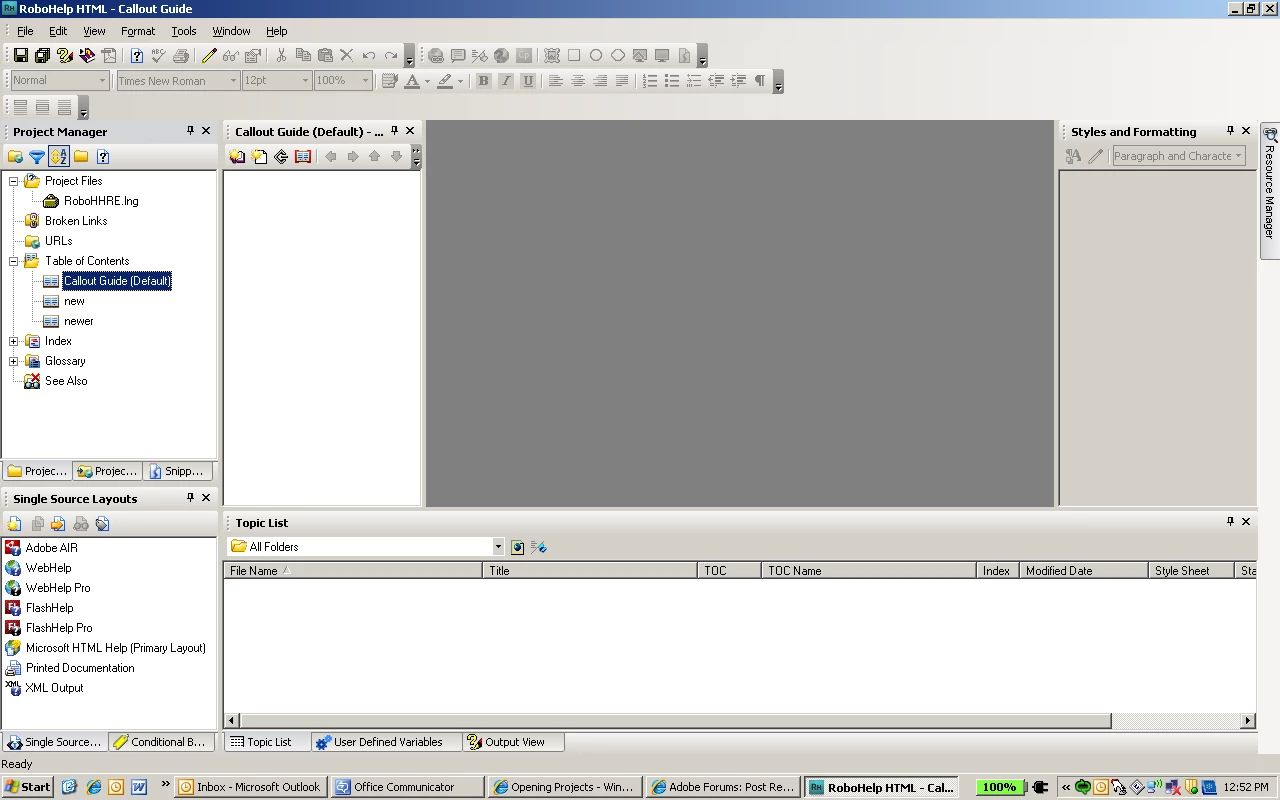The height and width of the screenshot is (800, 1280).
Task: Sort by File Name column header
Action: tap(353, 571)
